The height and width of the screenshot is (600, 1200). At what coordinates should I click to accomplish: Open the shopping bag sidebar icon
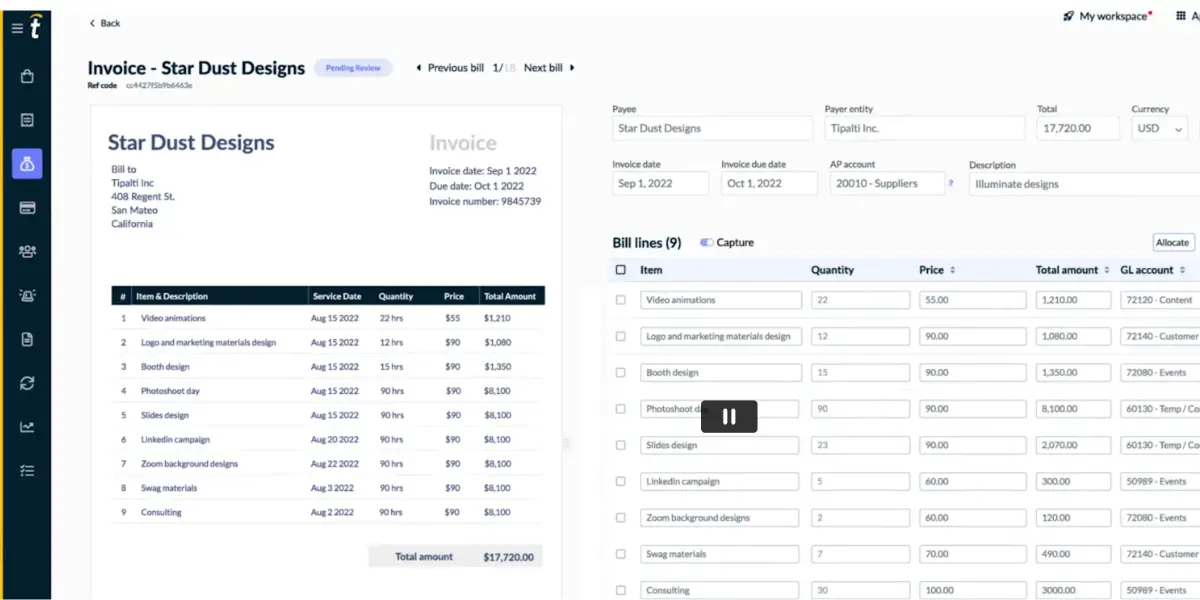pyautogui.click(x=27, y=76)
